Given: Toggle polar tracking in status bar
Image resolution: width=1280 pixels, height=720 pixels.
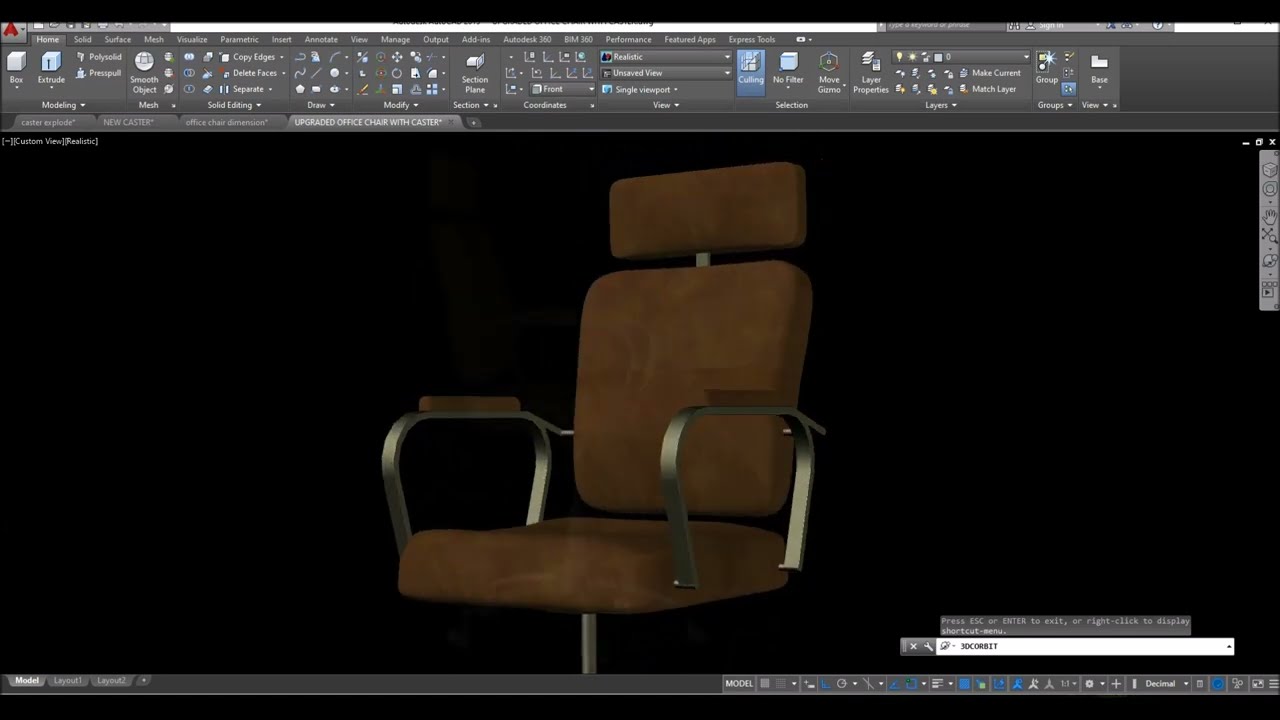Looking at the screenshot, I should point(842,684).
